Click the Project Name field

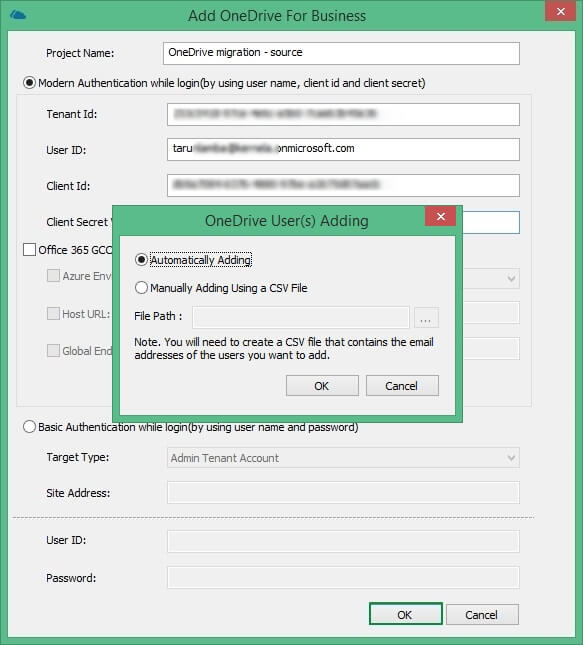click(x=341, y=53)
